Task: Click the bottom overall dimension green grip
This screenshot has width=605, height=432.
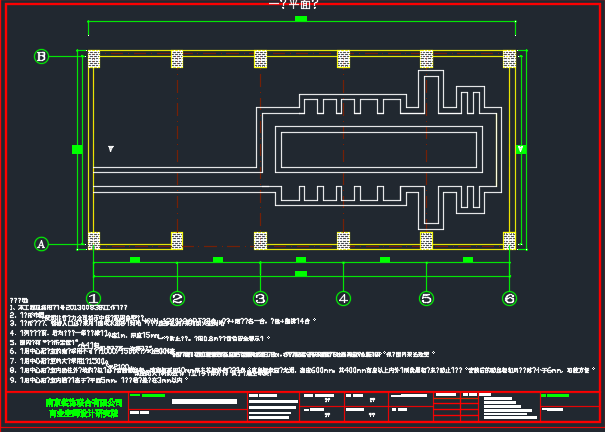Action: click(301, 273)
